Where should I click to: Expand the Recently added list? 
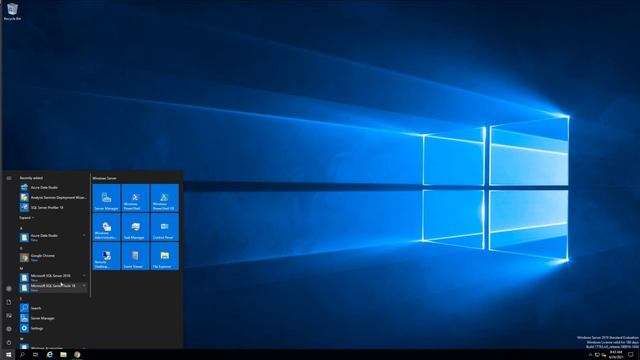(x=27, y=218)
